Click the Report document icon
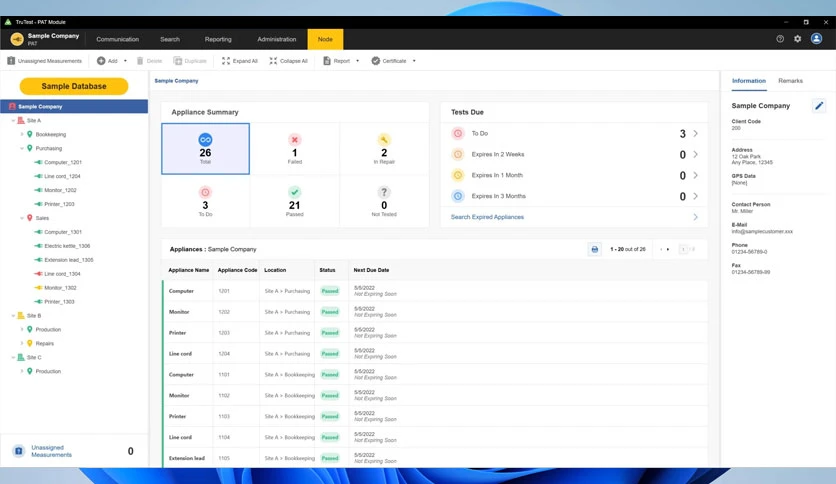This screenshot has width=836, height=484. tap(327, 61)
